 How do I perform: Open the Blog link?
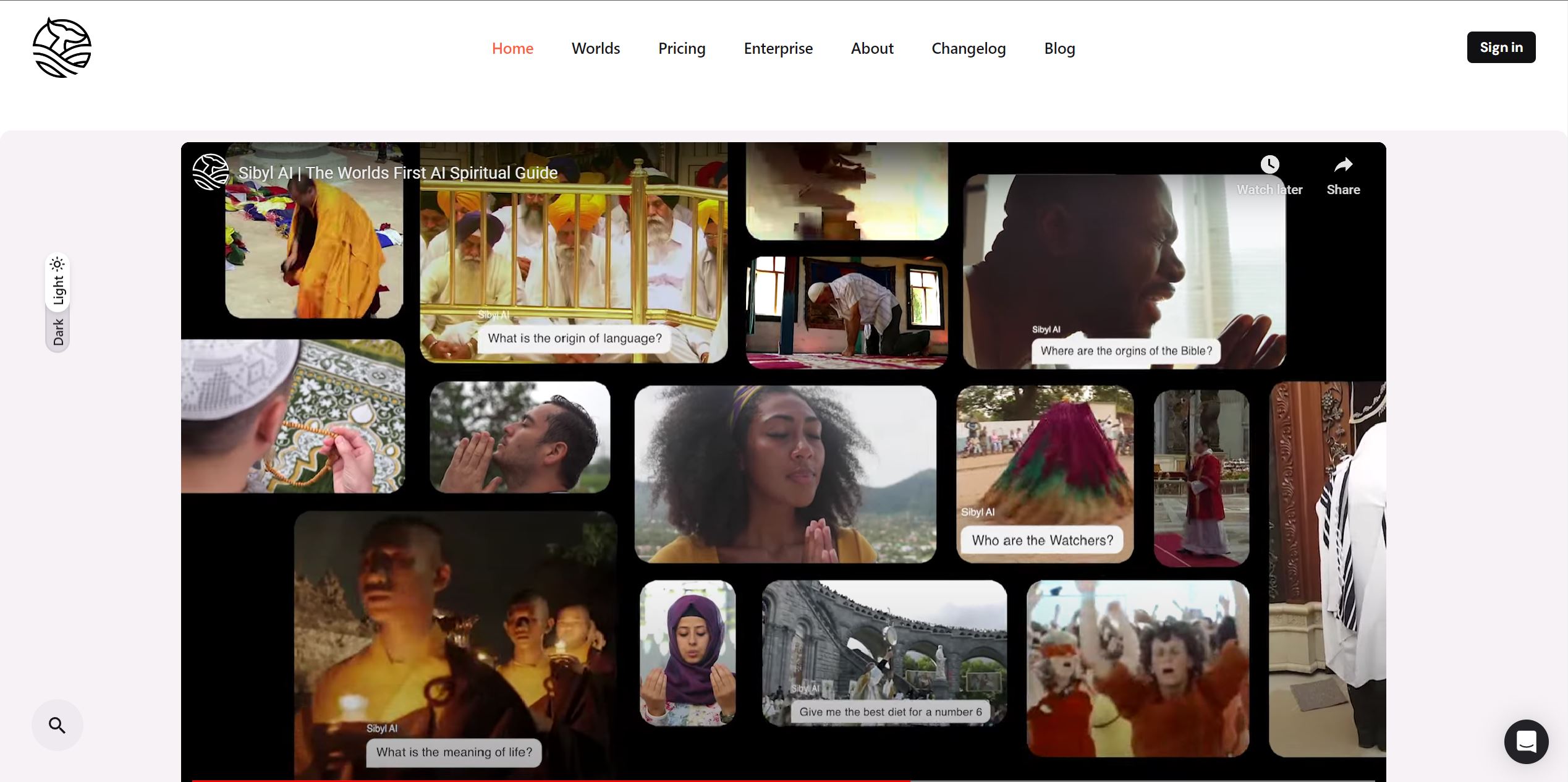pos(1059,48)
